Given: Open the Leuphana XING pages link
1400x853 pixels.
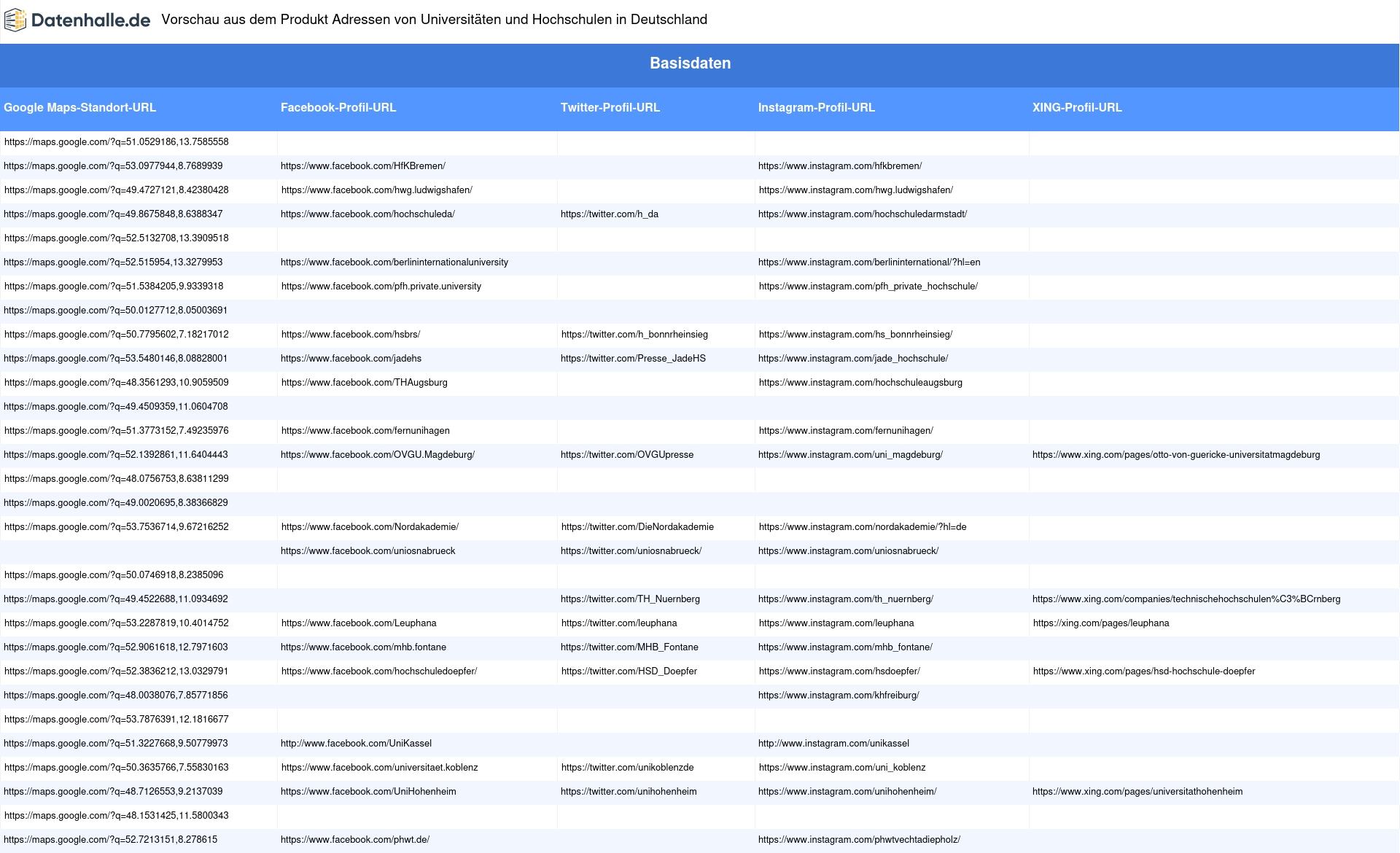Looking at the screenshot, I should [1101, 623].
